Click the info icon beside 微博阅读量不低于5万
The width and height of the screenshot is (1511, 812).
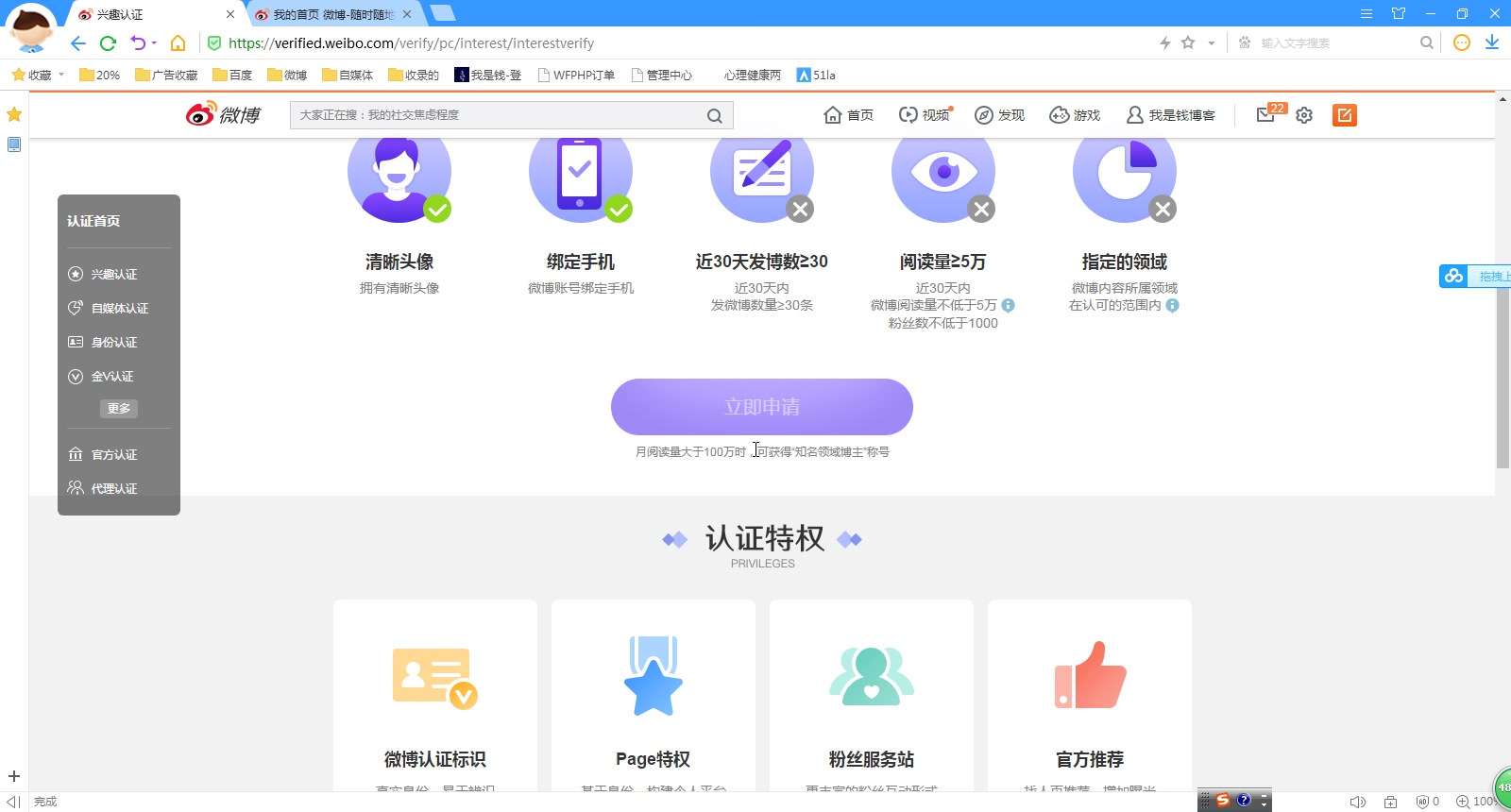coord(1009,305)
